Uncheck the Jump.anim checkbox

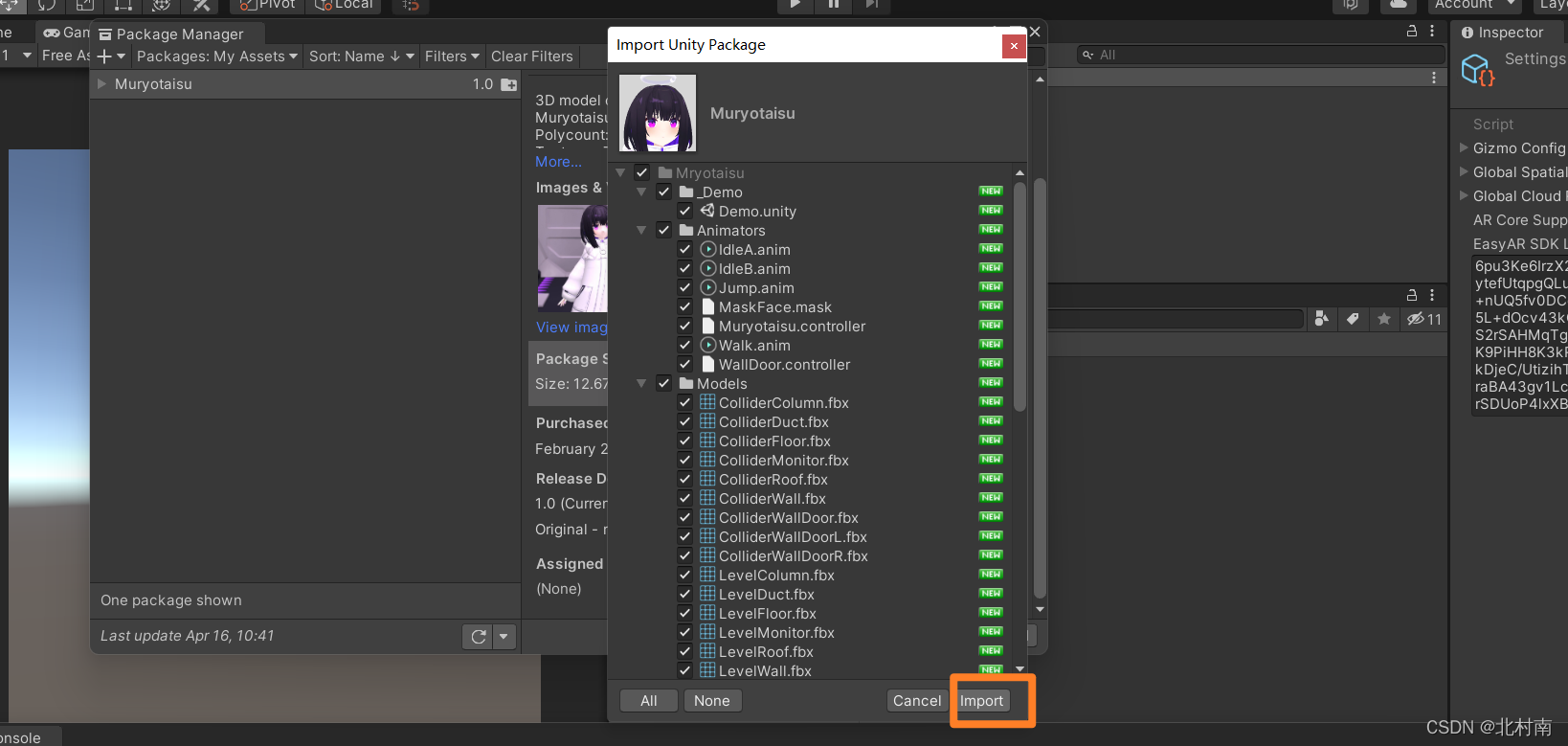[685, 287]
